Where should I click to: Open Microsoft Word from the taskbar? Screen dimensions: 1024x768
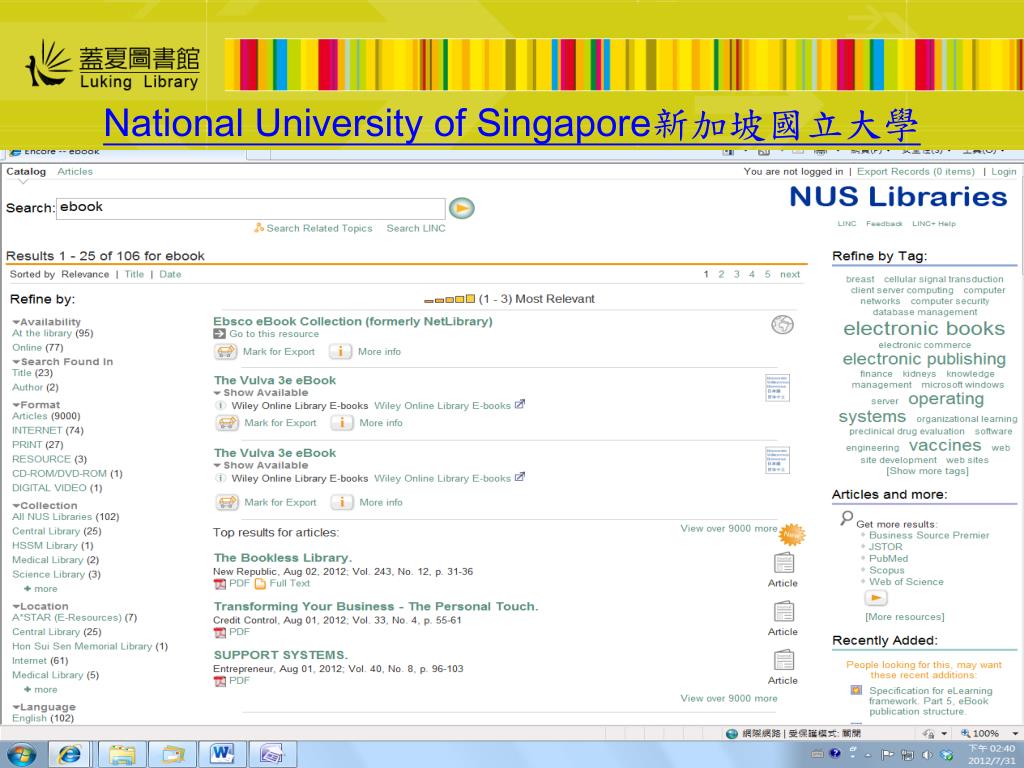coord(221,754)
